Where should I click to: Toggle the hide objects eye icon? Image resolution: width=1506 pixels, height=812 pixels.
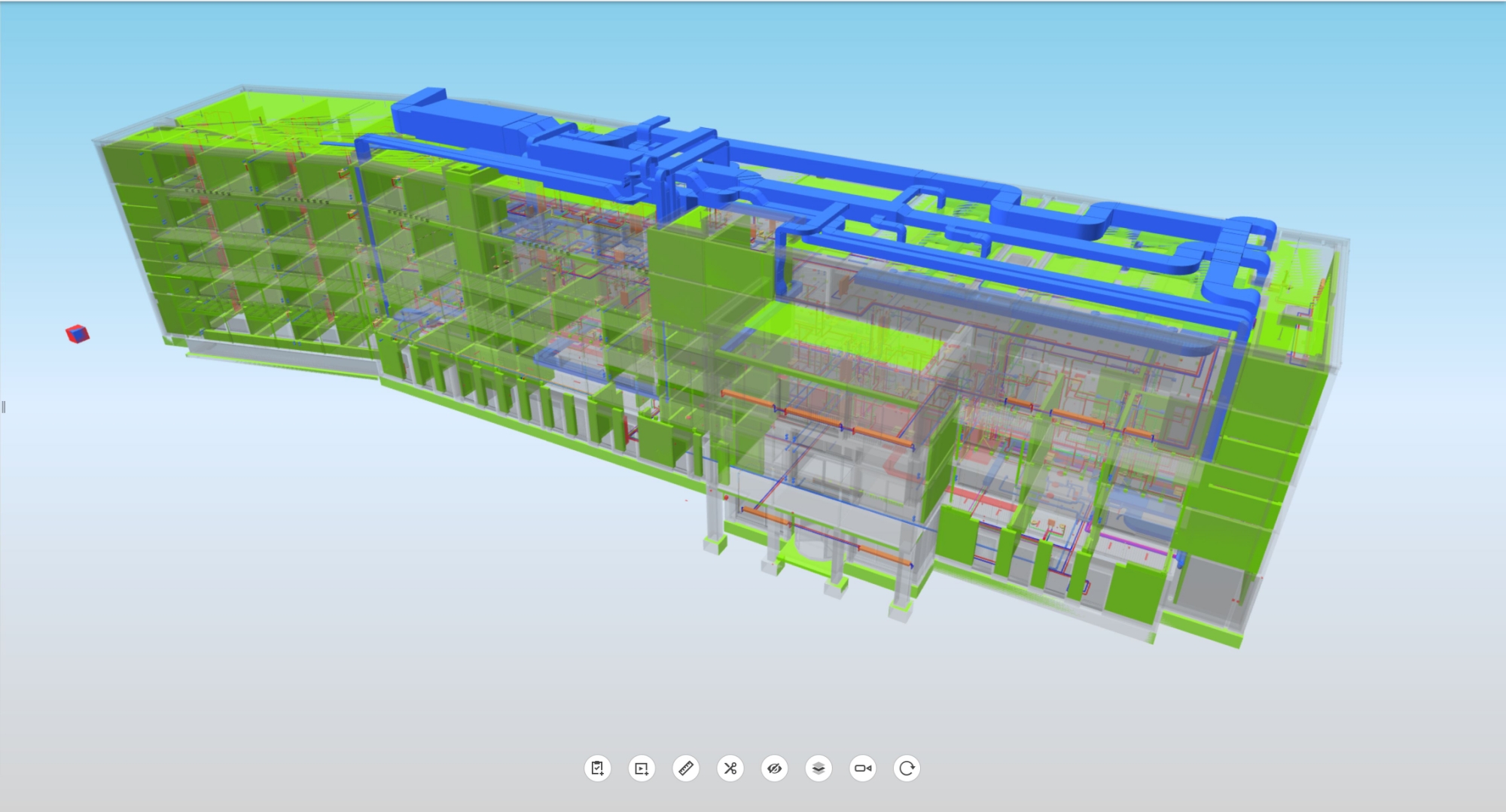coord(774,768)
